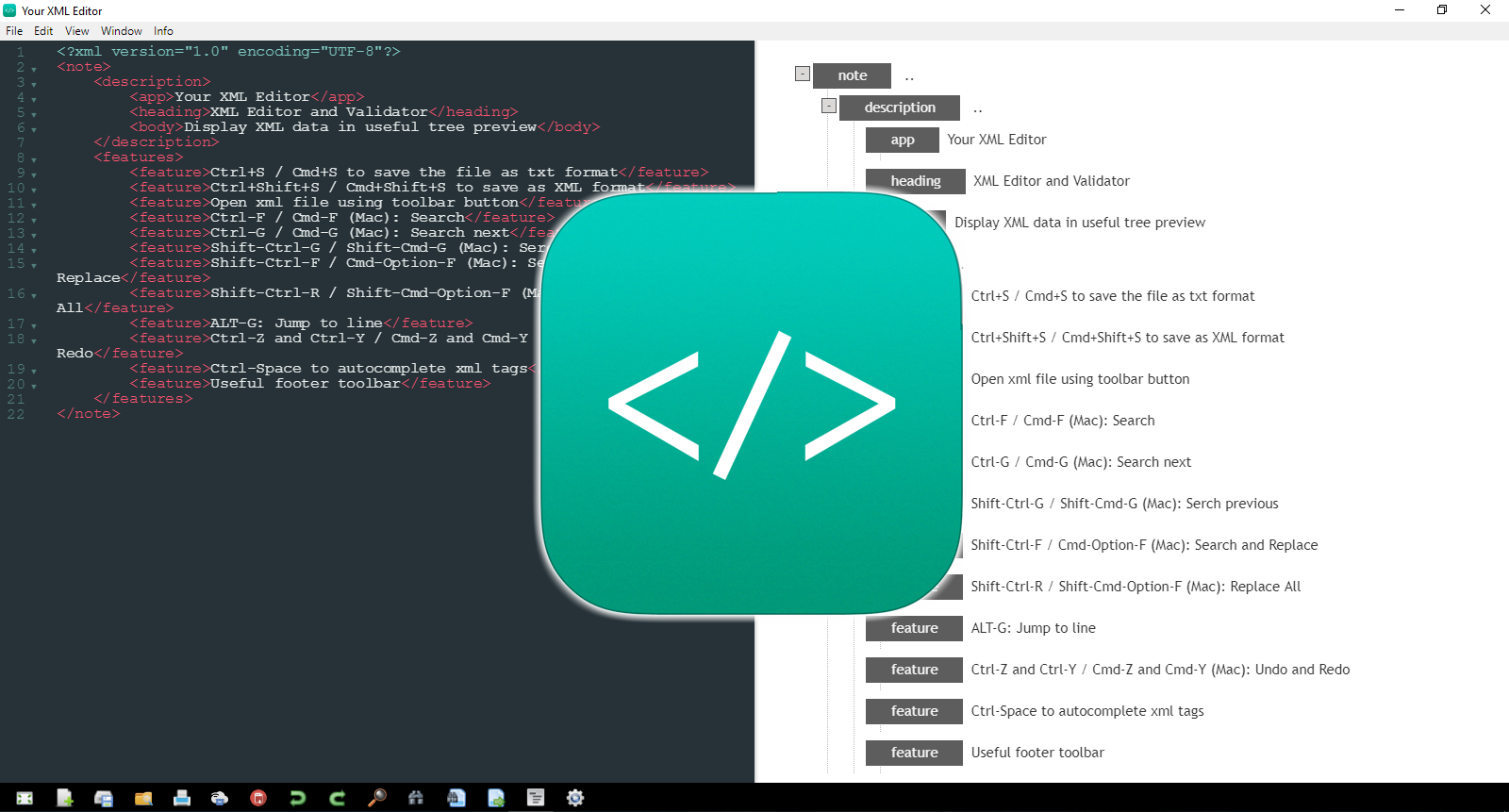Collapse the note node in tree preview
The image size is (1509, 812).
803,74
